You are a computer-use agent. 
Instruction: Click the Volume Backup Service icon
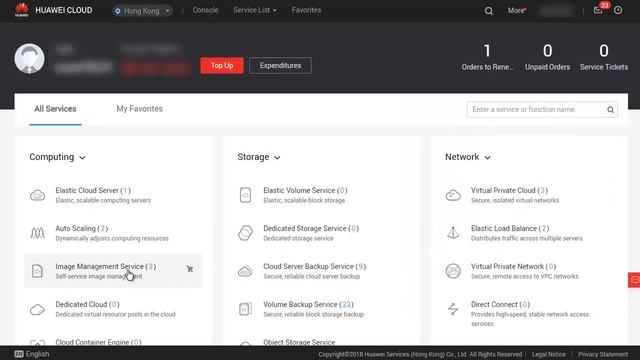245,309
